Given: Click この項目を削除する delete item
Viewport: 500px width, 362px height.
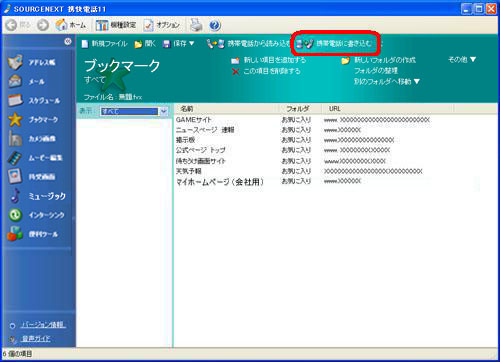Looking at the screenshot, I should [x=266, y=71].
